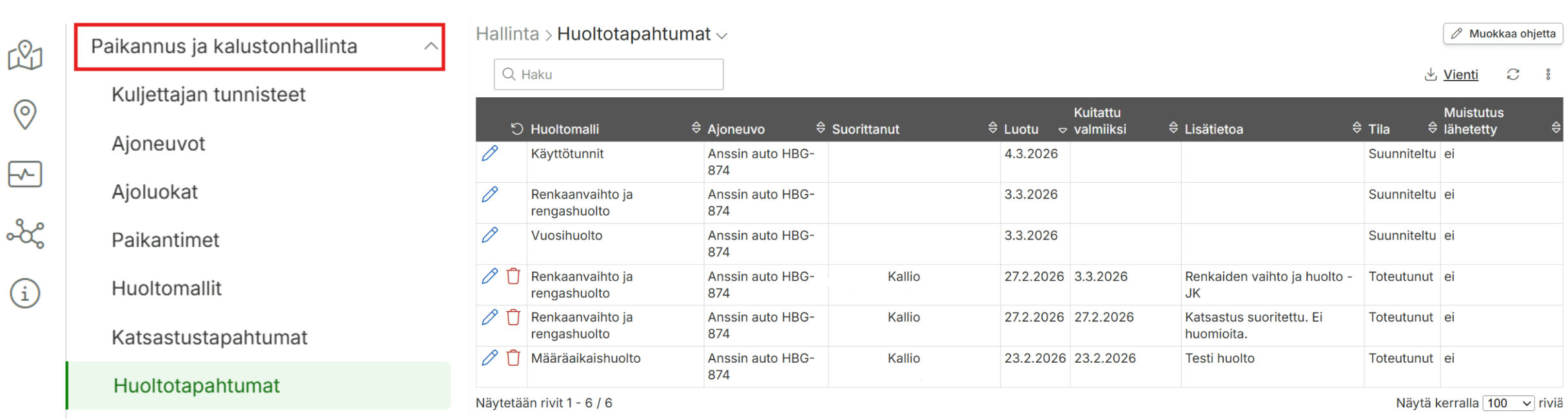Open the info circle sidebar icon
The height and width of the screenshot is (420, 1568).
click(x=25, y=293)
